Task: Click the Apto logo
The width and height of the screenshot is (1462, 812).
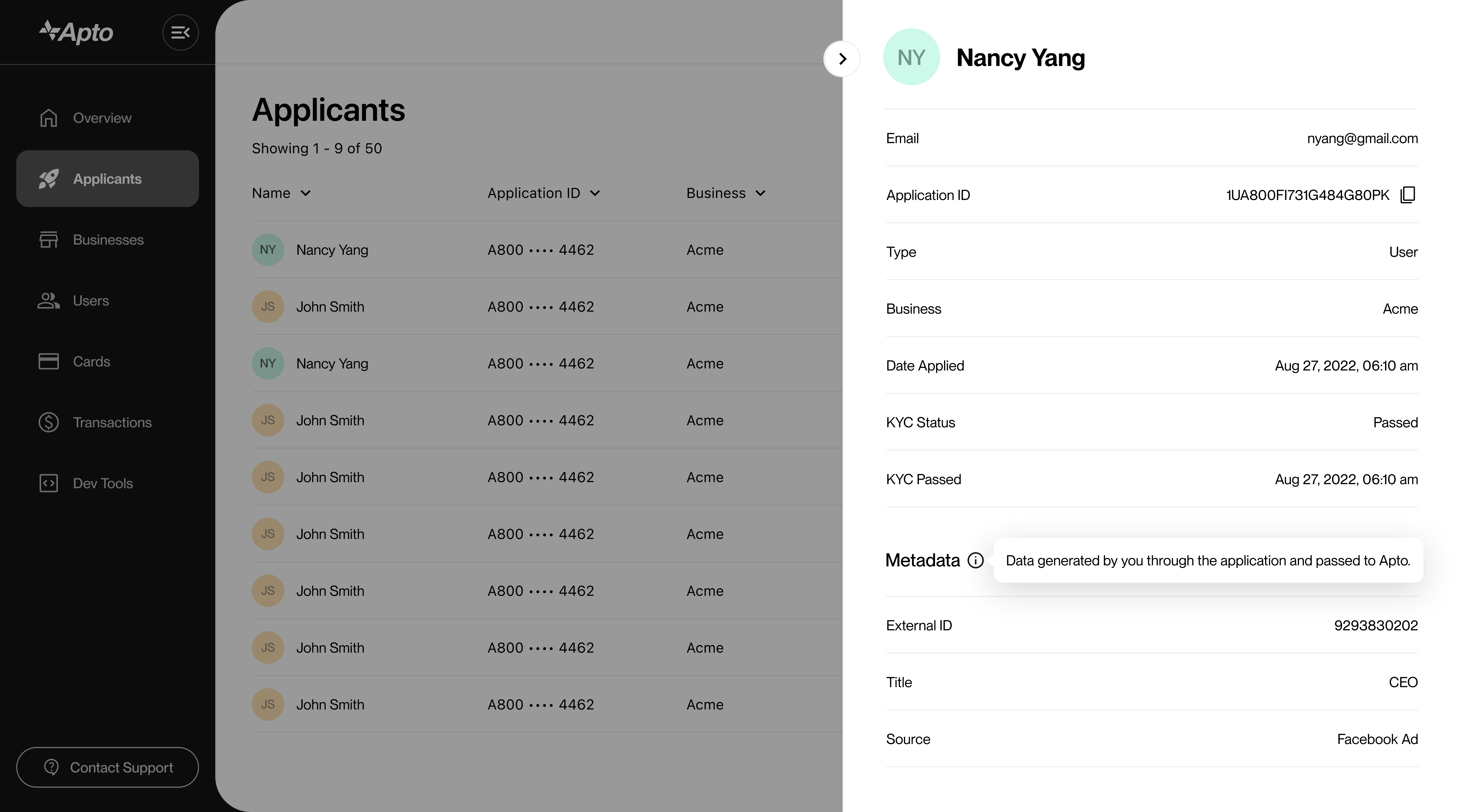Action: point(76,32)
